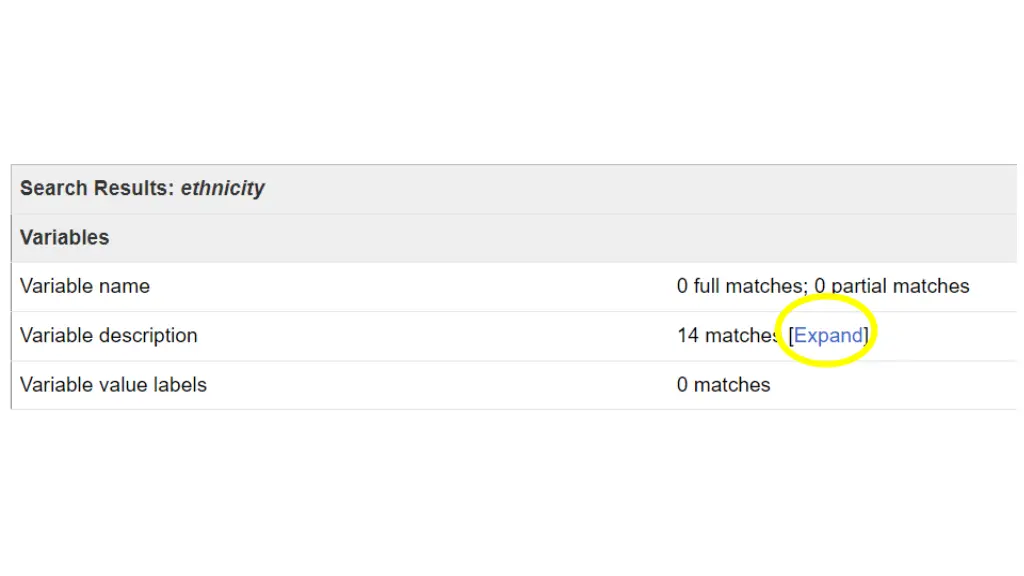Click the number 14 in description row

click(x=688, y=335)
